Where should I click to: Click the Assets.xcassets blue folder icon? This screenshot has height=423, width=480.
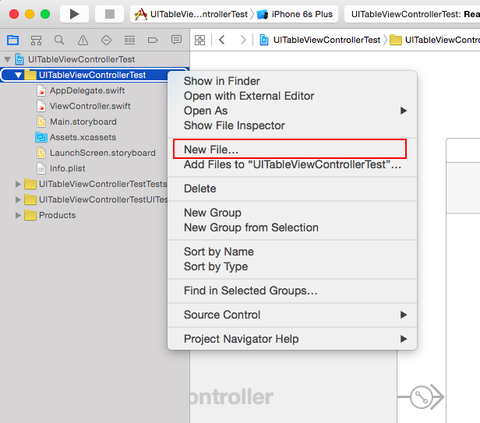click(x=41, y=137)
